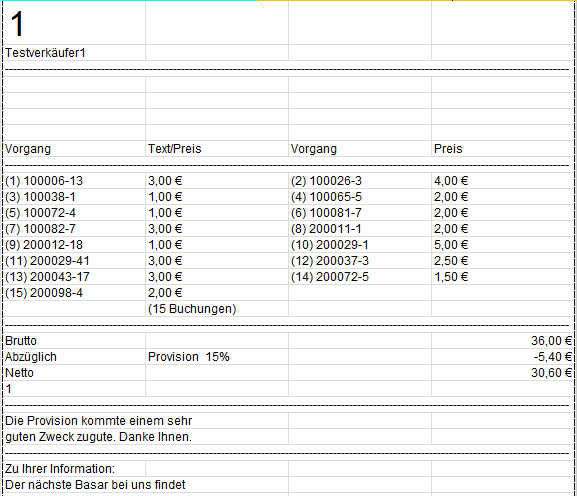The height and width of the screenshot is (496, 577).
Task: Click the 5,00 € price cell
Action: pyautogui.click(x=502, y=245)
